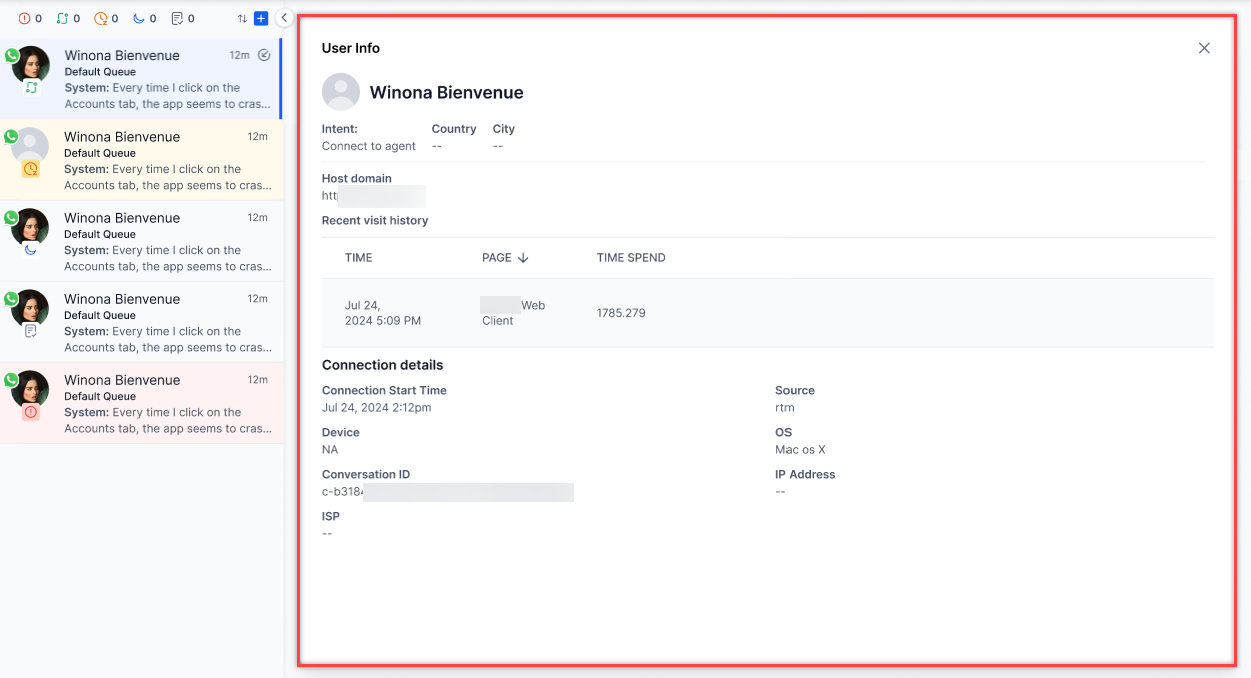Click the blue moon status counter icon
The width and height of the screenshot is (1251, 678).
(x=139, y=18)
